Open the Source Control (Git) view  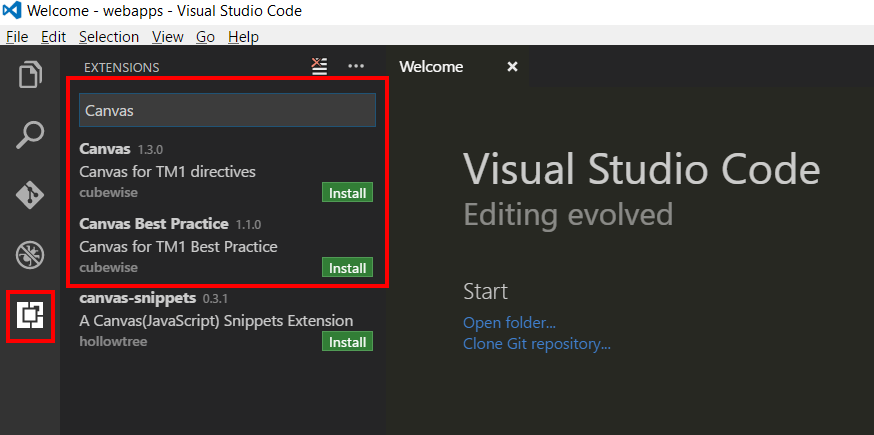click(x=30, y=194)
